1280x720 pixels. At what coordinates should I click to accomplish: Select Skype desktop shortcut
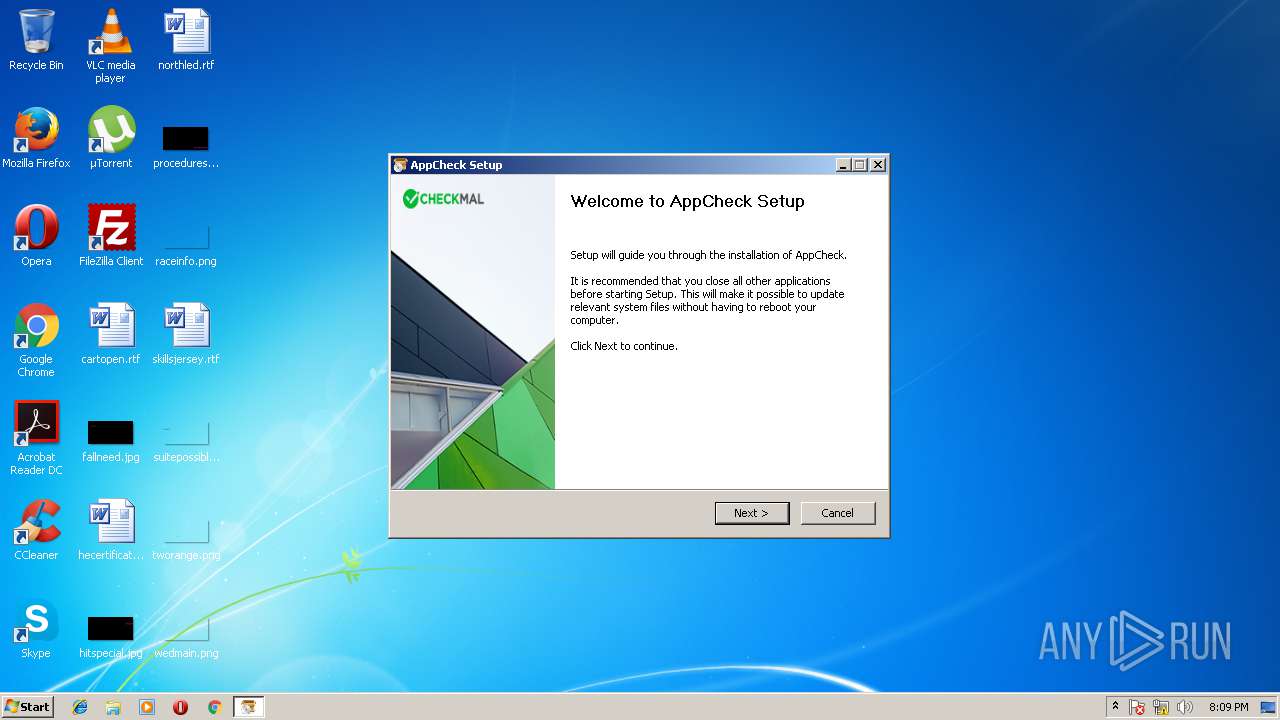36,629
